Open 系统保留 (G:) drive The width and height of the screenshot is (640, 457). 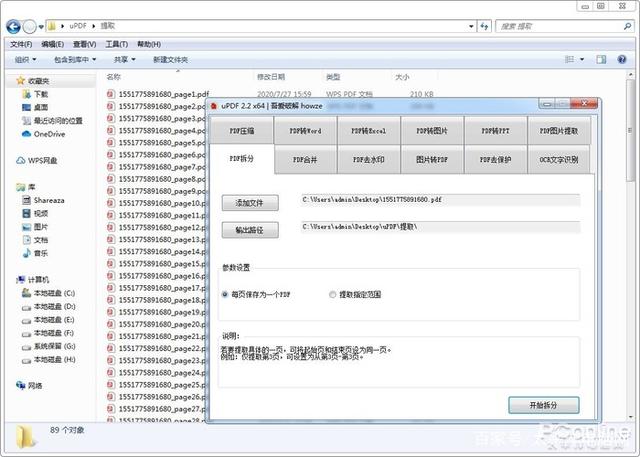(x=49, y=346)
